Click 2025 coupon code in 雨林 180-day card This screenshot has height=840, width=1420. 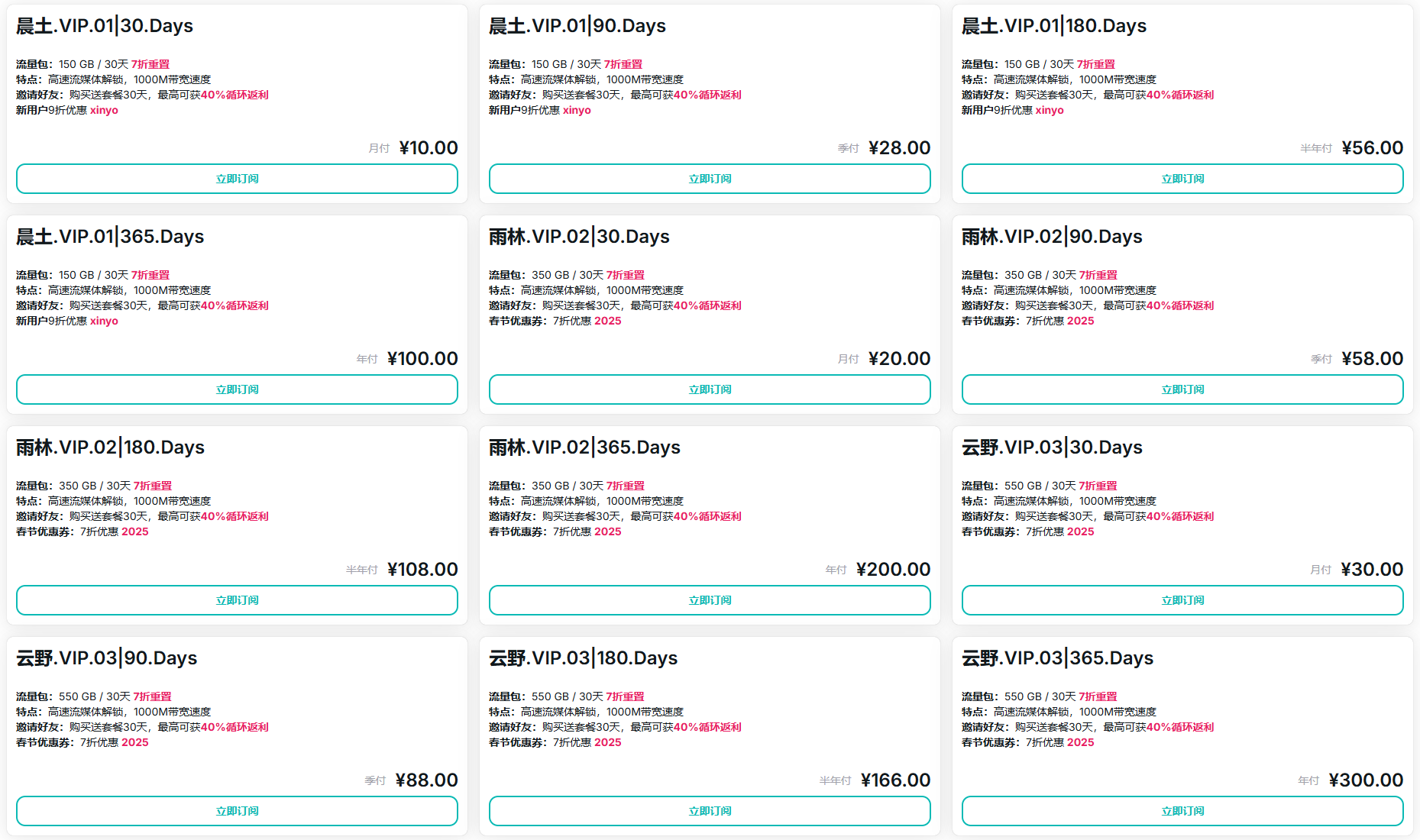(135, 531)
